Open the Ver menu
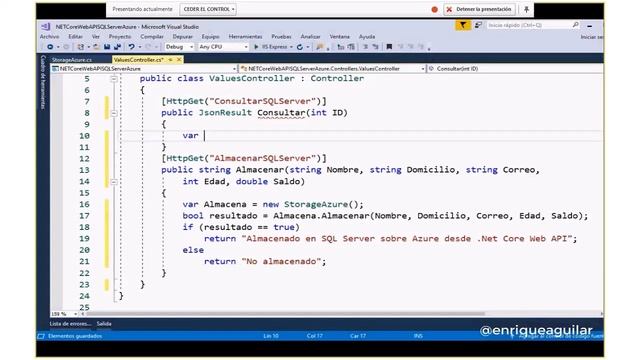 pyautogui.click(x=96, y=37)
